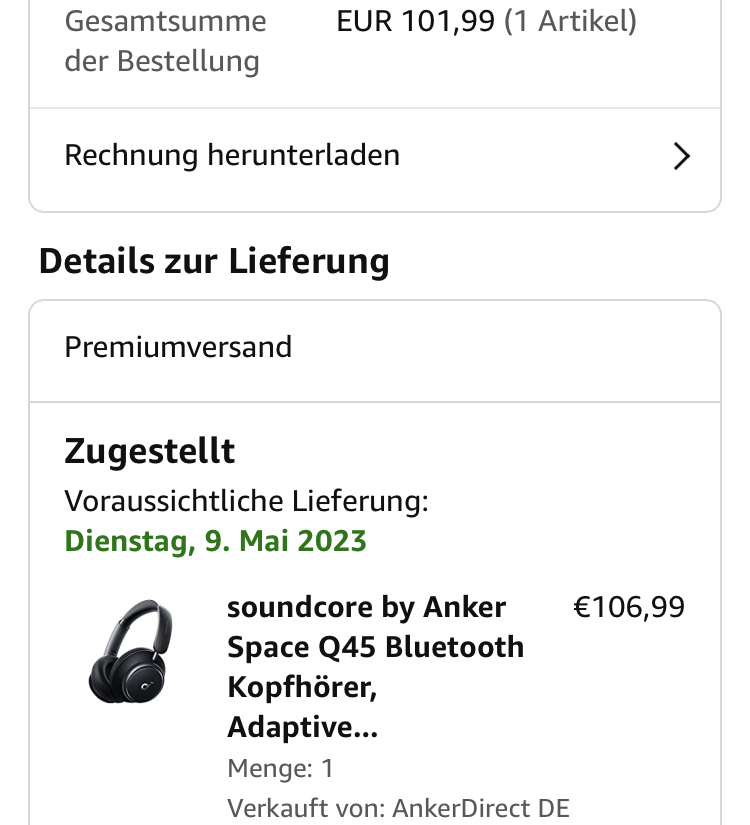Open the Soundcore headphones product image
The height and width of the screenshot is (825, 750).
[x=130, y=650]
